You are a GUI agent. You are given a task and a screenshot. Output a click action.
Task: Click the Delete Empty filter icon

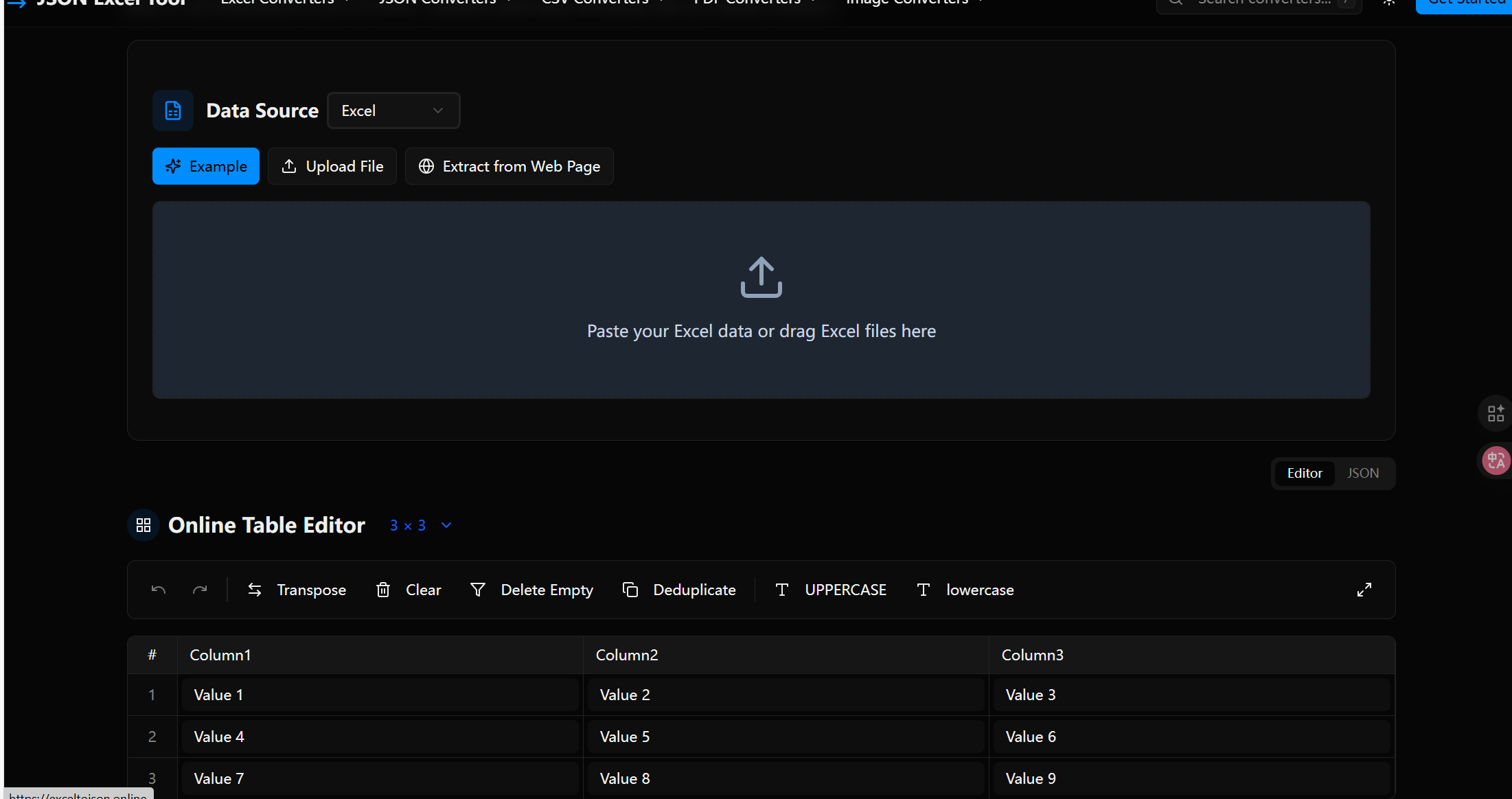pyautogui.click(x=478, y=590)
